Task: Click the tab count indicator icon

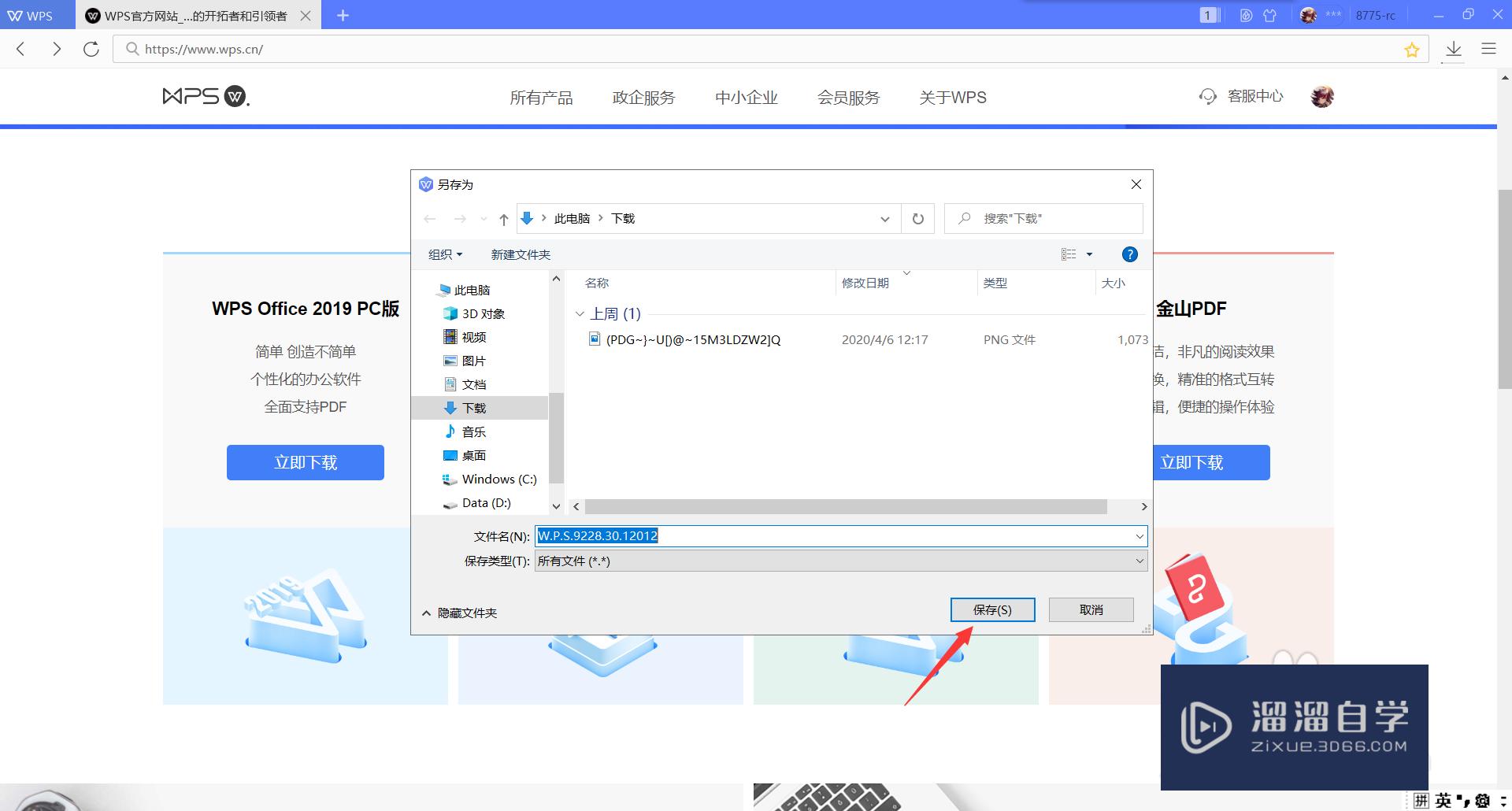Action: [1209, 15]
